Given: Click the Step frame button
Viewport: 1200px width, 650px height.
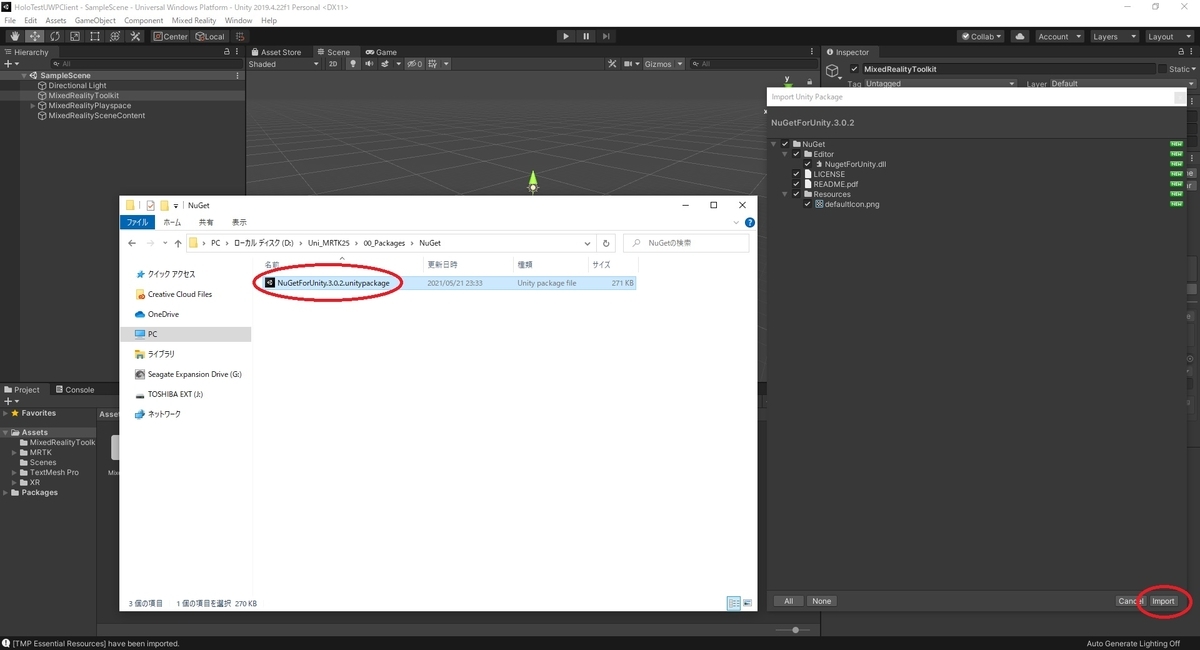Looking at the screenshot, I should 606,36.
